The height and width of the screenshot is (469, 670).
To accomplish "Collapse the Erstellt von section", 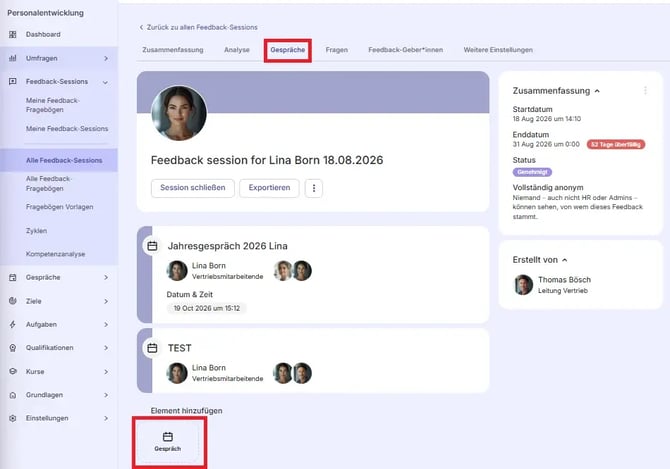I will click(564, 260).
